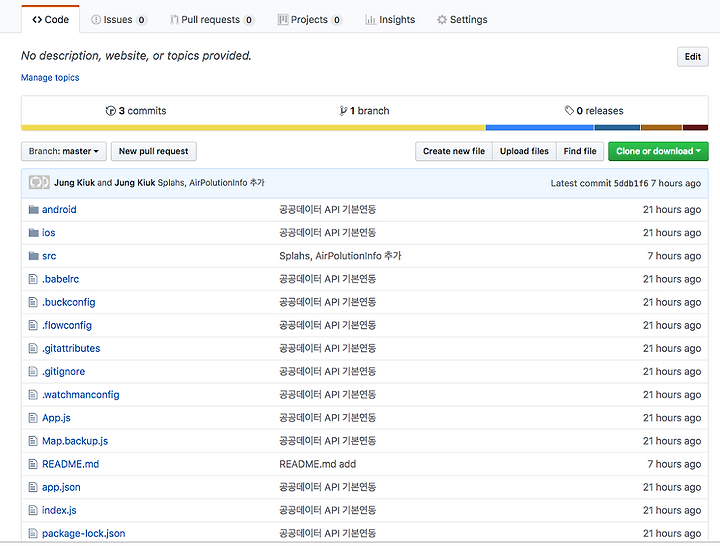Open the README.md file link
Image resolution: width=720 pixels, height=546 pixels.
click(x=71, y=464)
